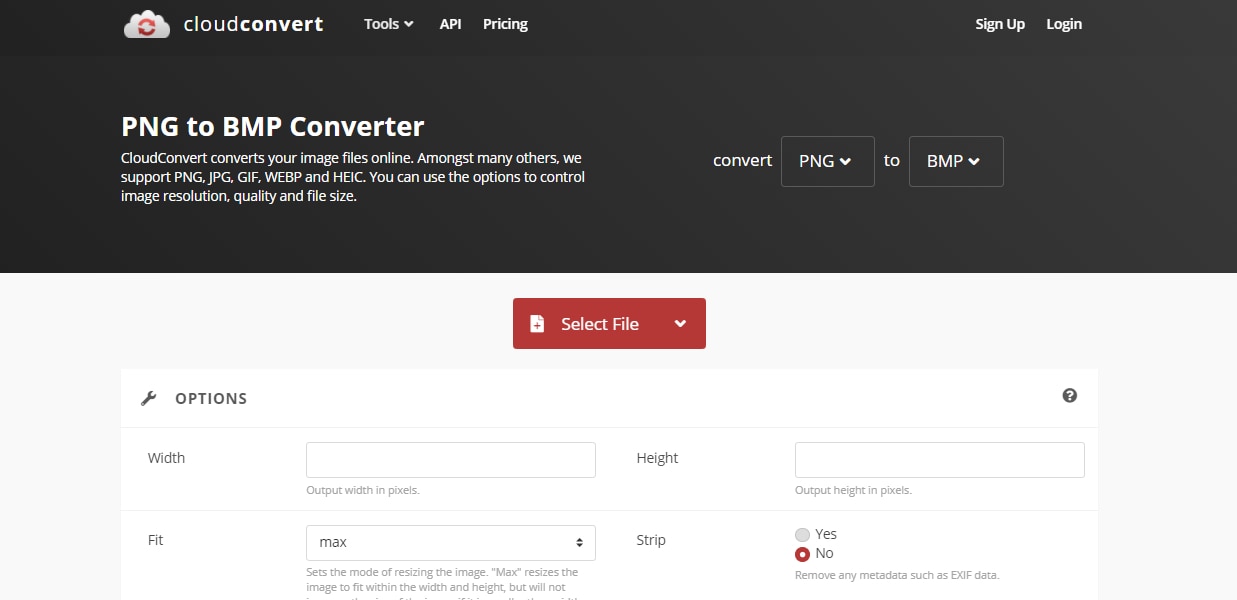Screen dimensions: 1237x600
Task: Open the PNG source format dropdown
Action: pyautogui.click(x=828, y=161)
